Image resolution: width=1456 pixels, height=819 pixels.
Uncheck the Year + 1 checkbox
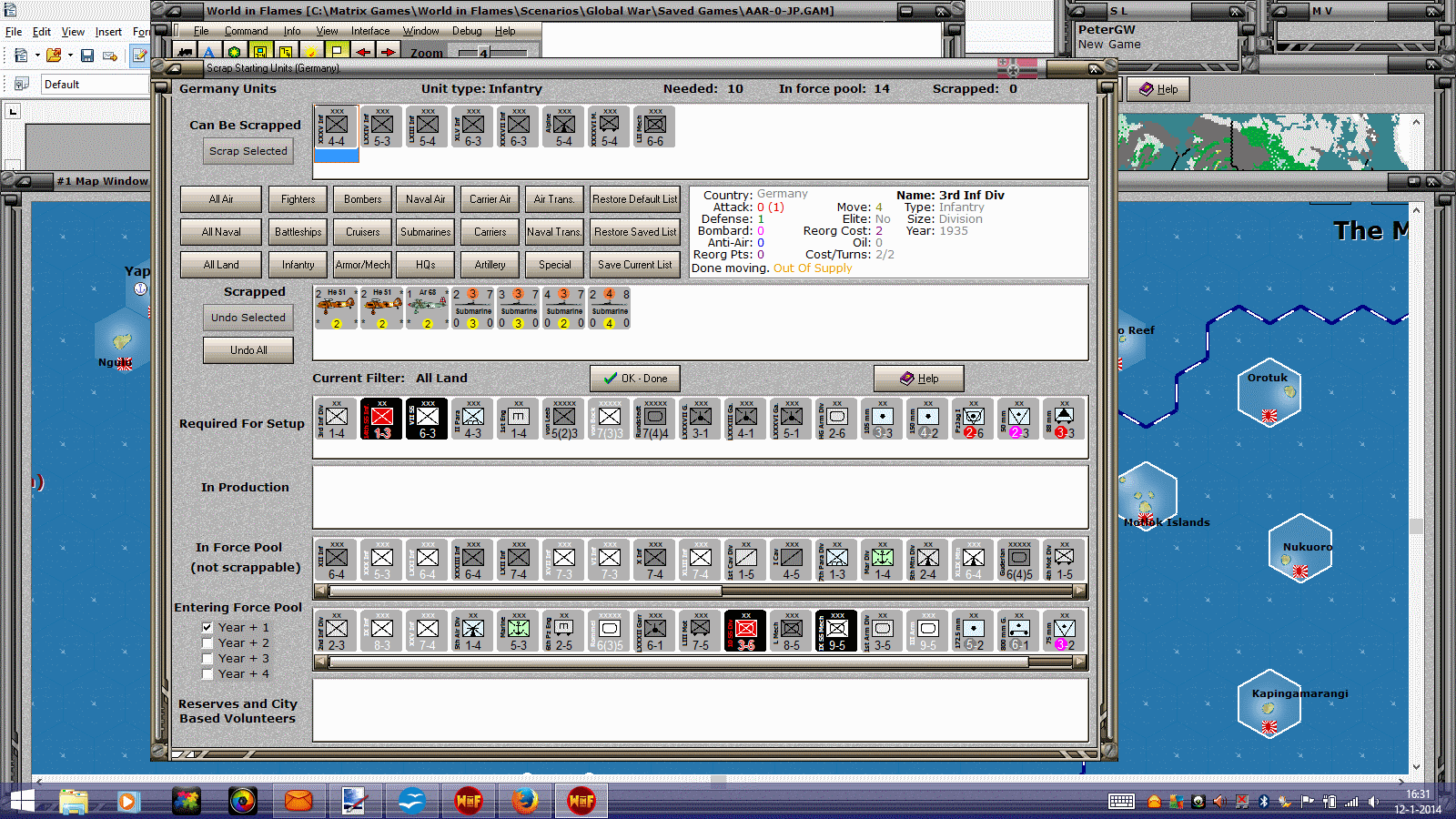[207, 627]
